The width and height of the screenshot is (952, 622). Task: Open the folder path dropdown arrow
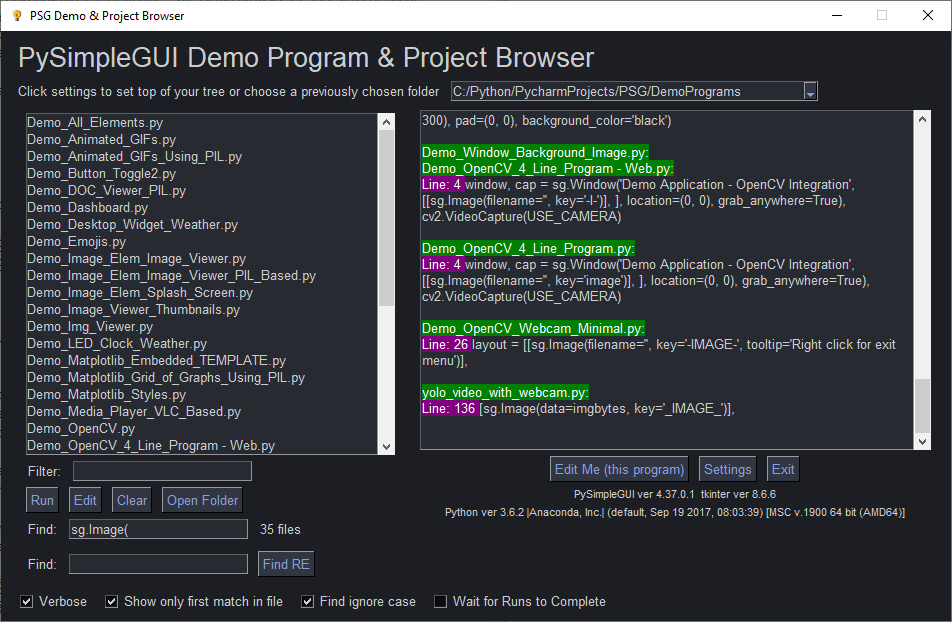tap(810, 92)
